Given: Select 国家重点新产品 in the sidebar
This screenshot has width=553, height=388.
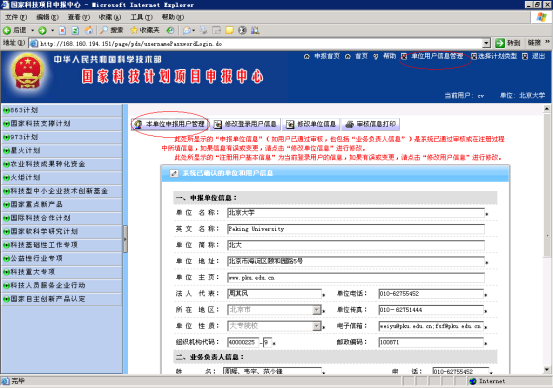Looking at the screenshot, I should [62, 204].
